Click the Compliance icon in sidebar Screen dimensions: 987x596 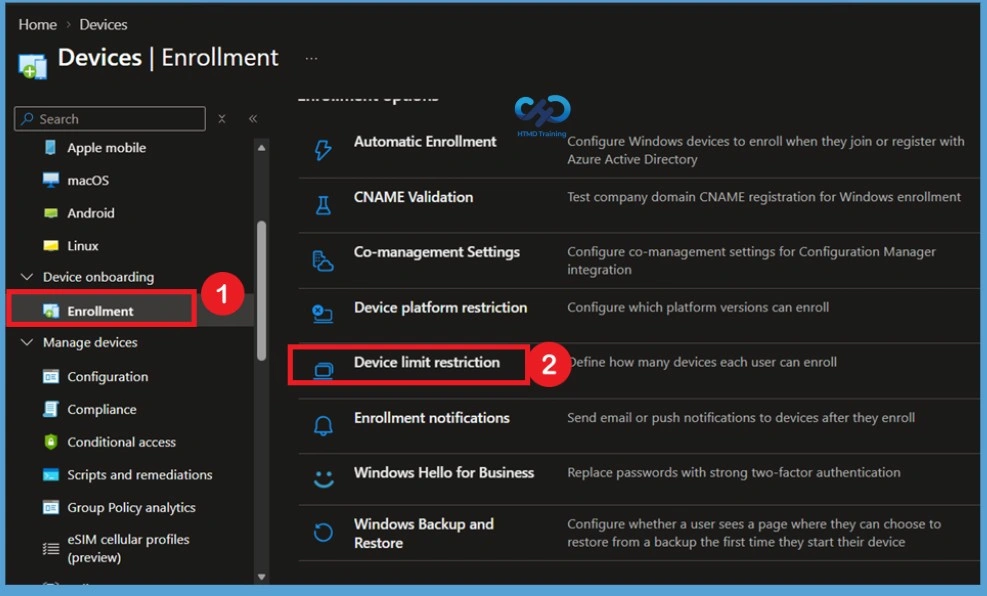click(x=50, y=409)
